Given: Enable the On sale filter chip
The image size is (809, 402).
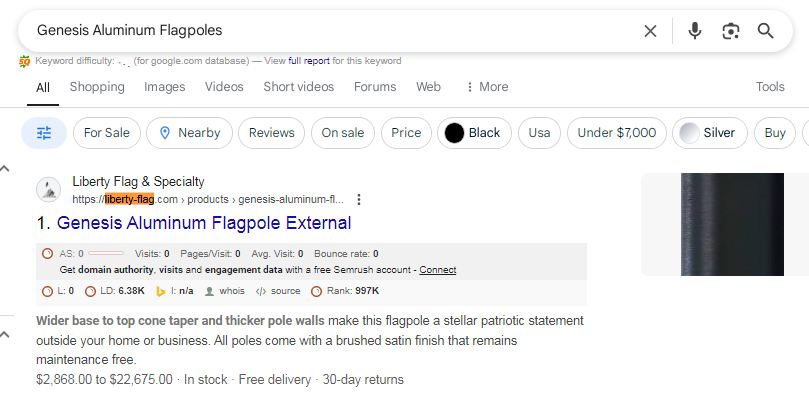Looking at the screenshot, I should click(343, 133).
